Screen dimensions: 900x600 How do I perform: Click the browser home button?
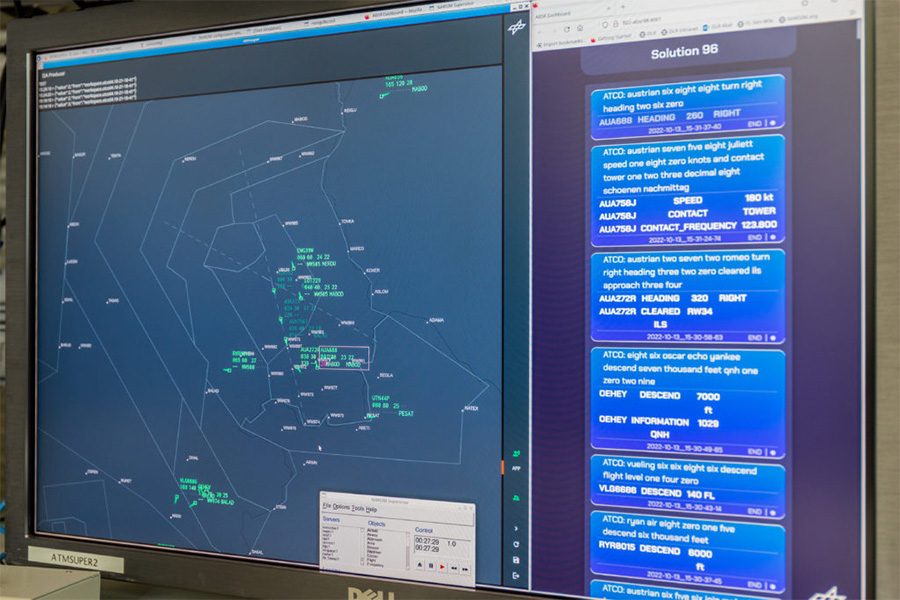tap(580, 28)
